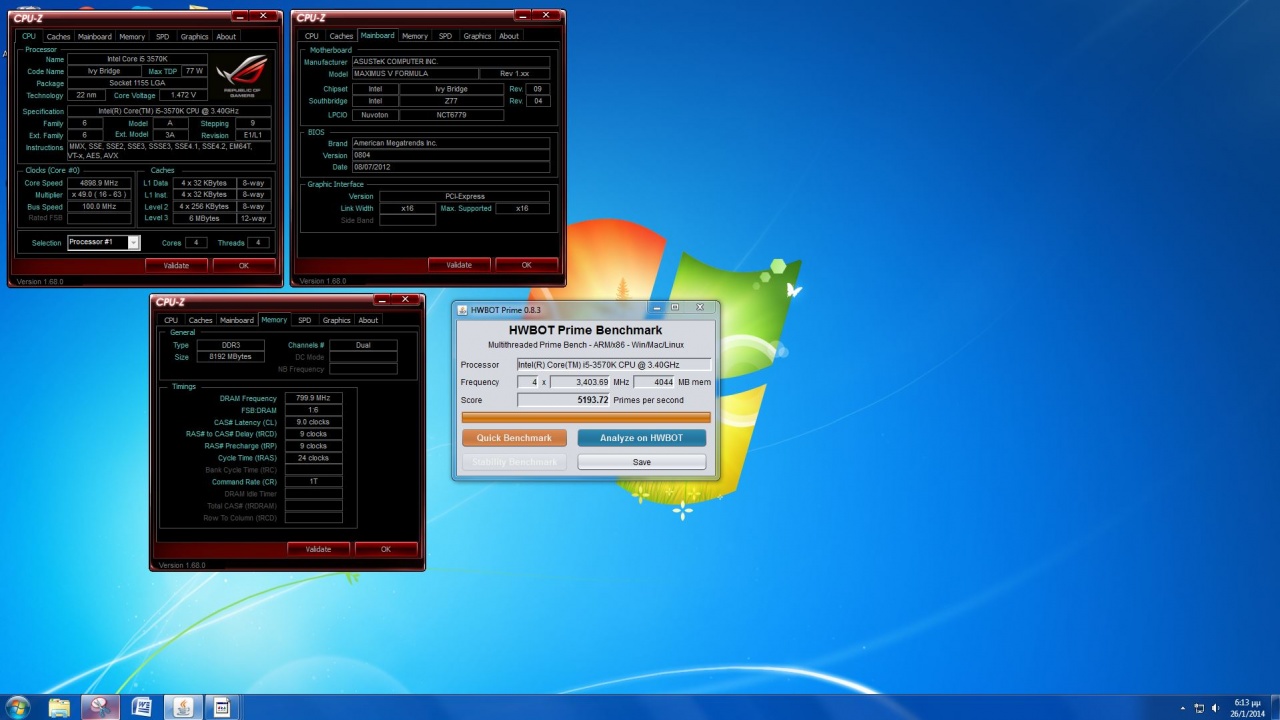Viewport: 1280px width, 720px height.
Task: Open the Windows Start menu orb
Action: (18, 707)
